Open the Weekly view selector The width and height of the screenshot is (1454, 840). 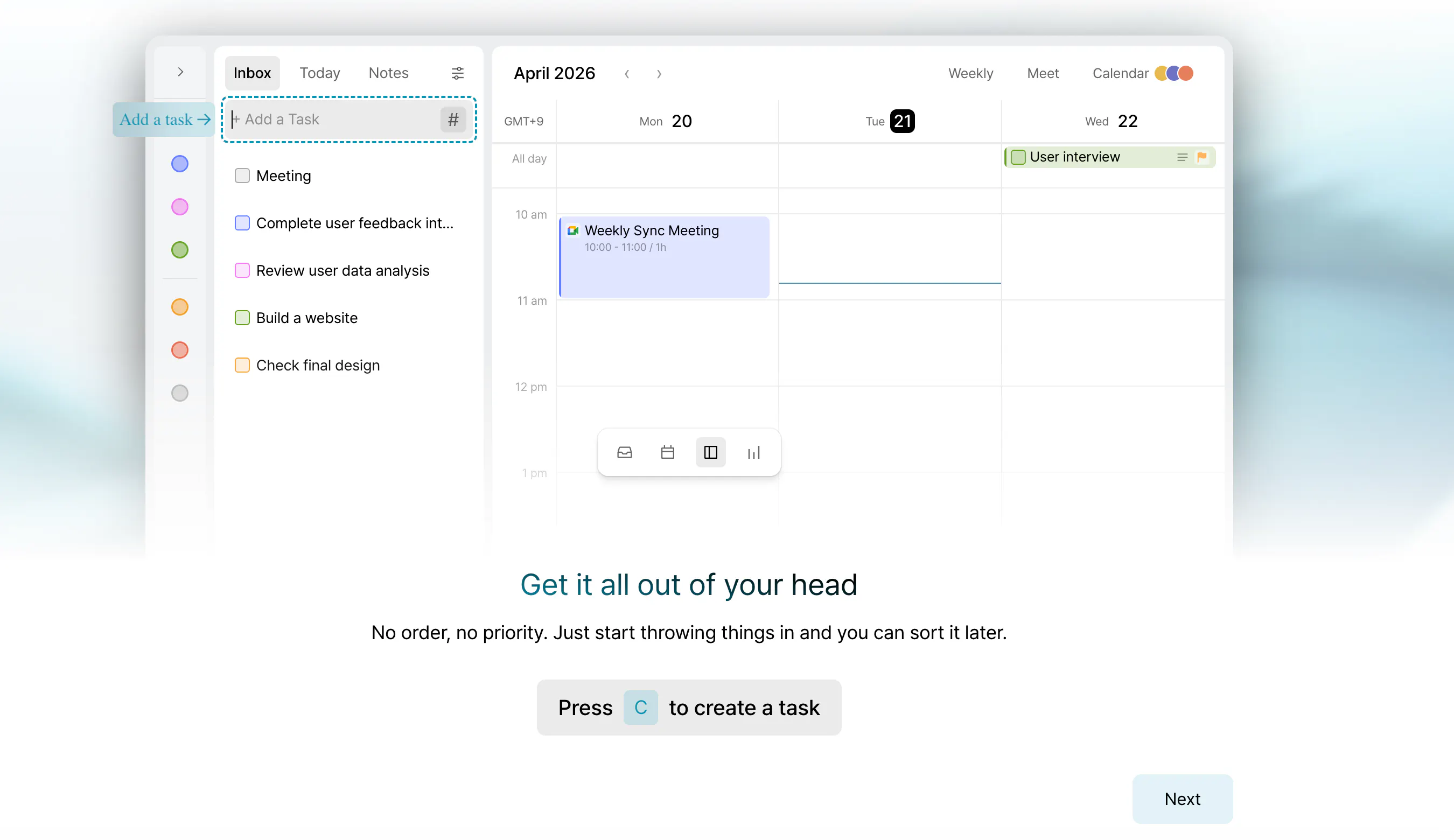970,73
